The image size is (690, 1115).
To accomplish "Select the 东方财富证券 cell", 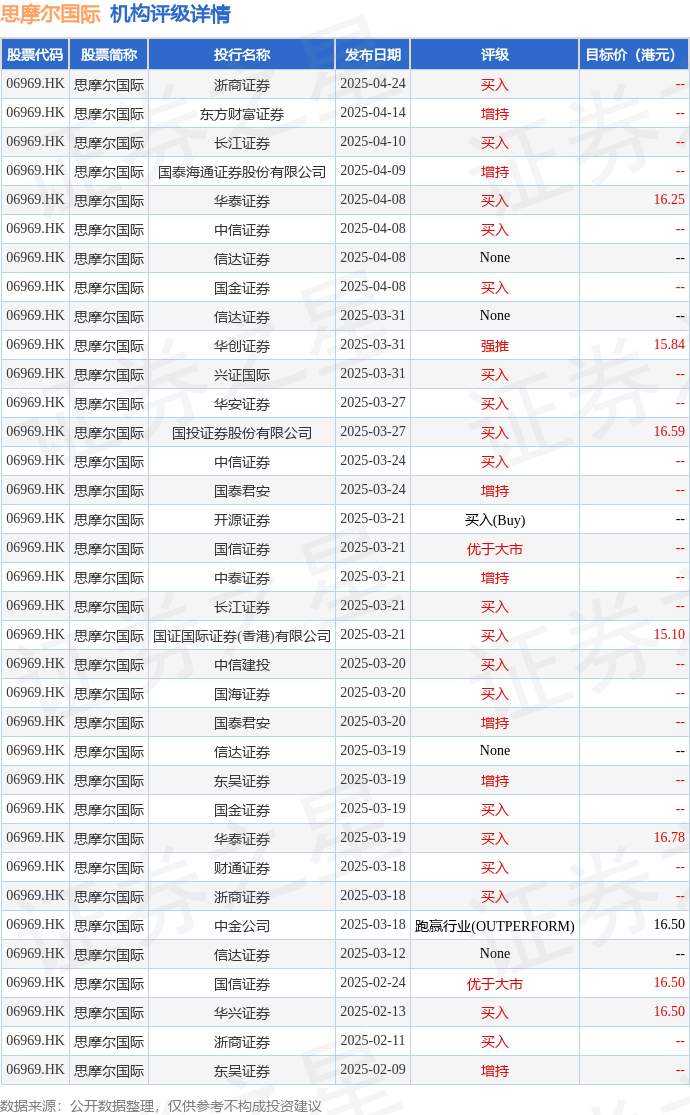I will (242, 114).
